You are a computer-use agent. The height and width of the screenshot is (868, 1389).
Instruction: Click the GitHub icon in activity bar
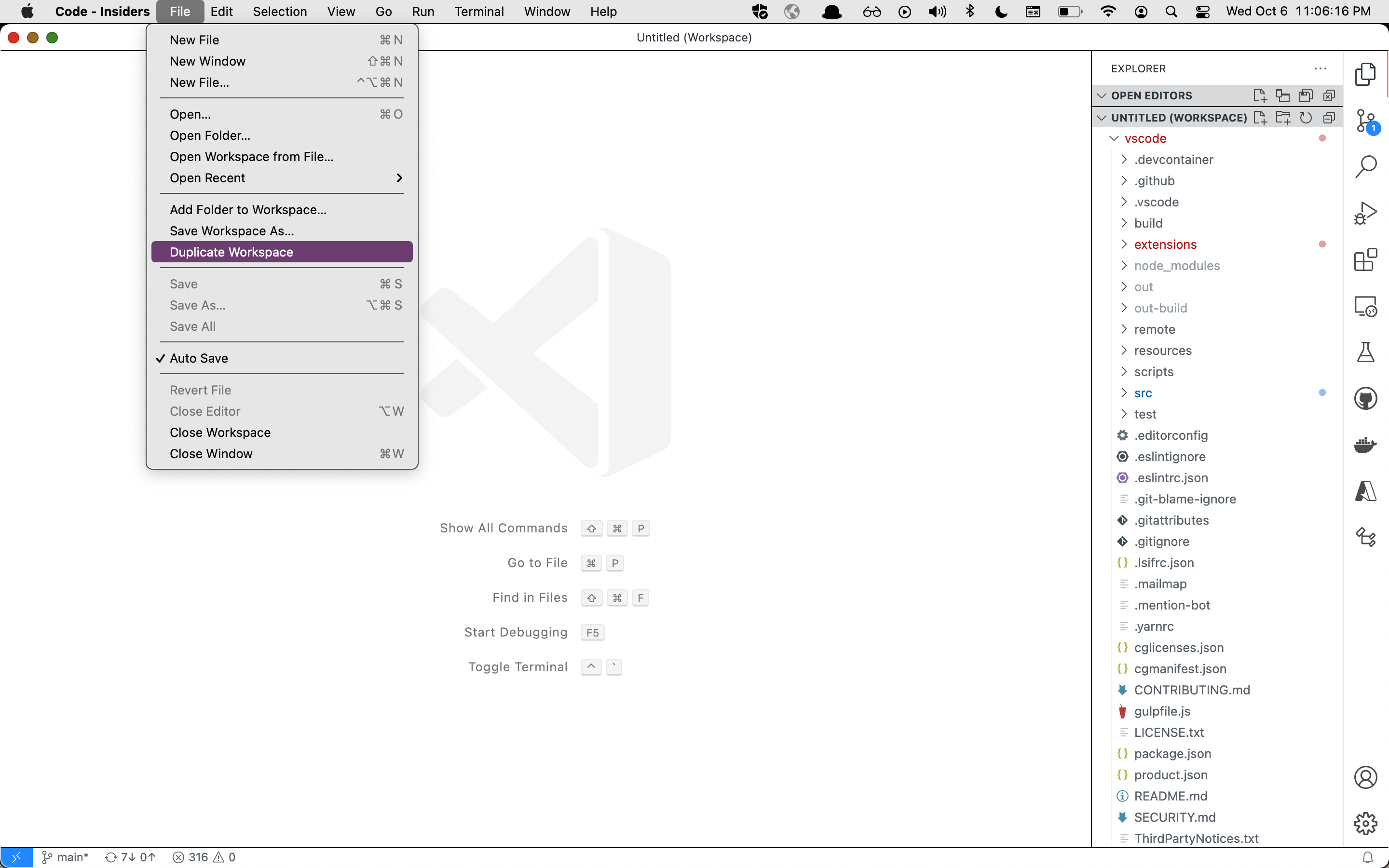tap(1366, 398)
